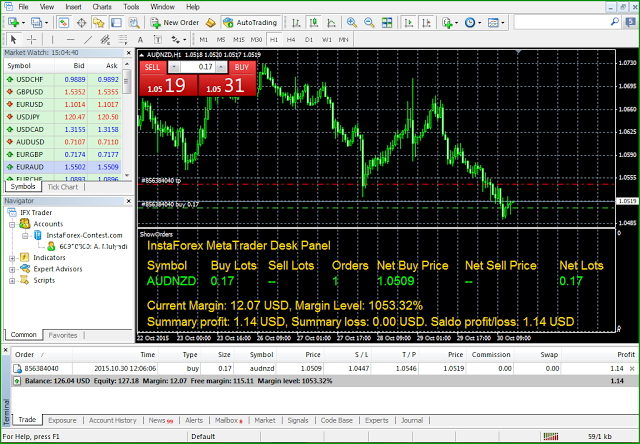The image size is (640, 444).
Task: Switch to Tick Chart tab
Action: tap(62, 187)
